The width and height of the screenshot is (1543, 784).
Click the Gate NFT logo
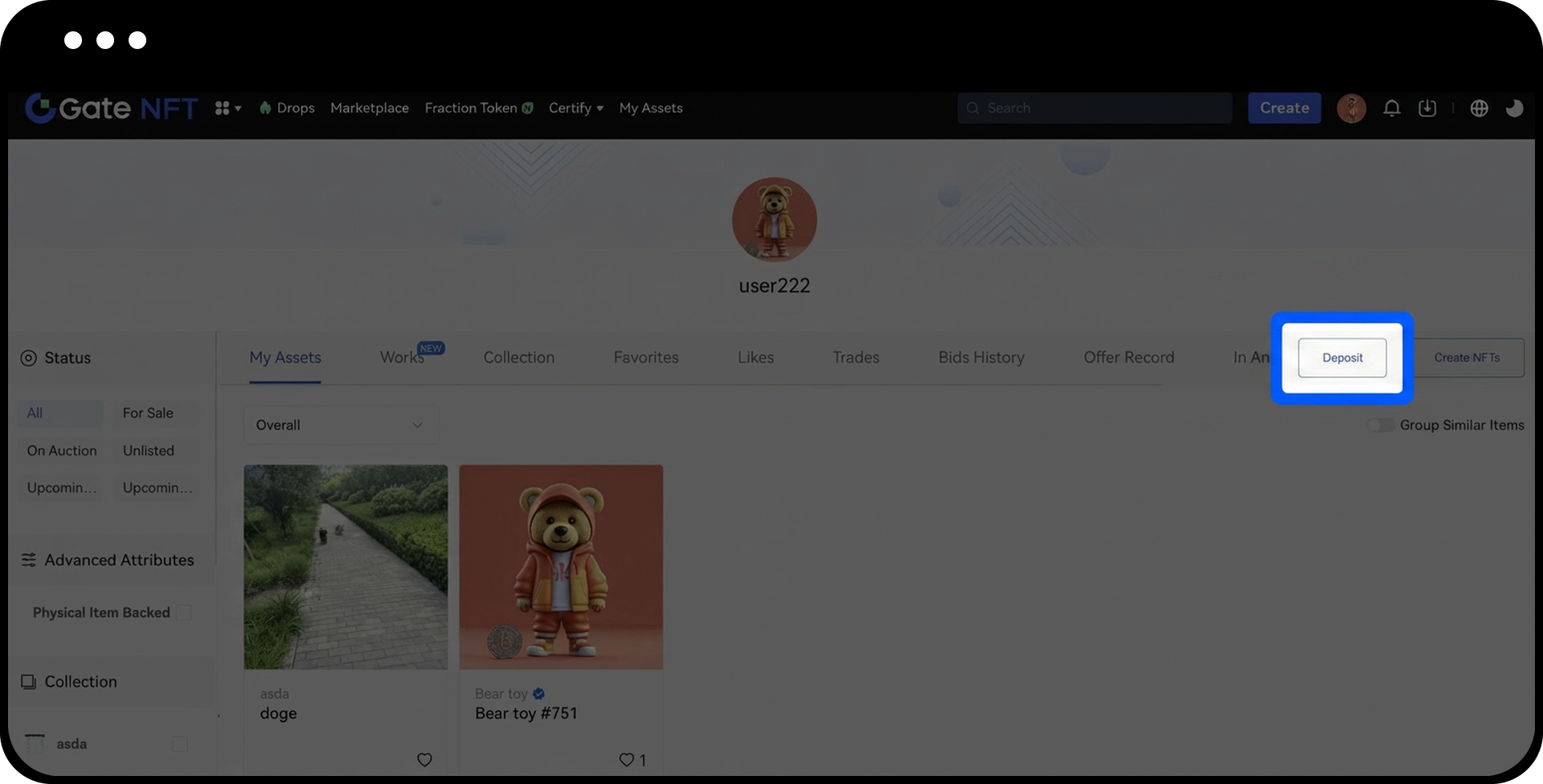coord(111,108)
